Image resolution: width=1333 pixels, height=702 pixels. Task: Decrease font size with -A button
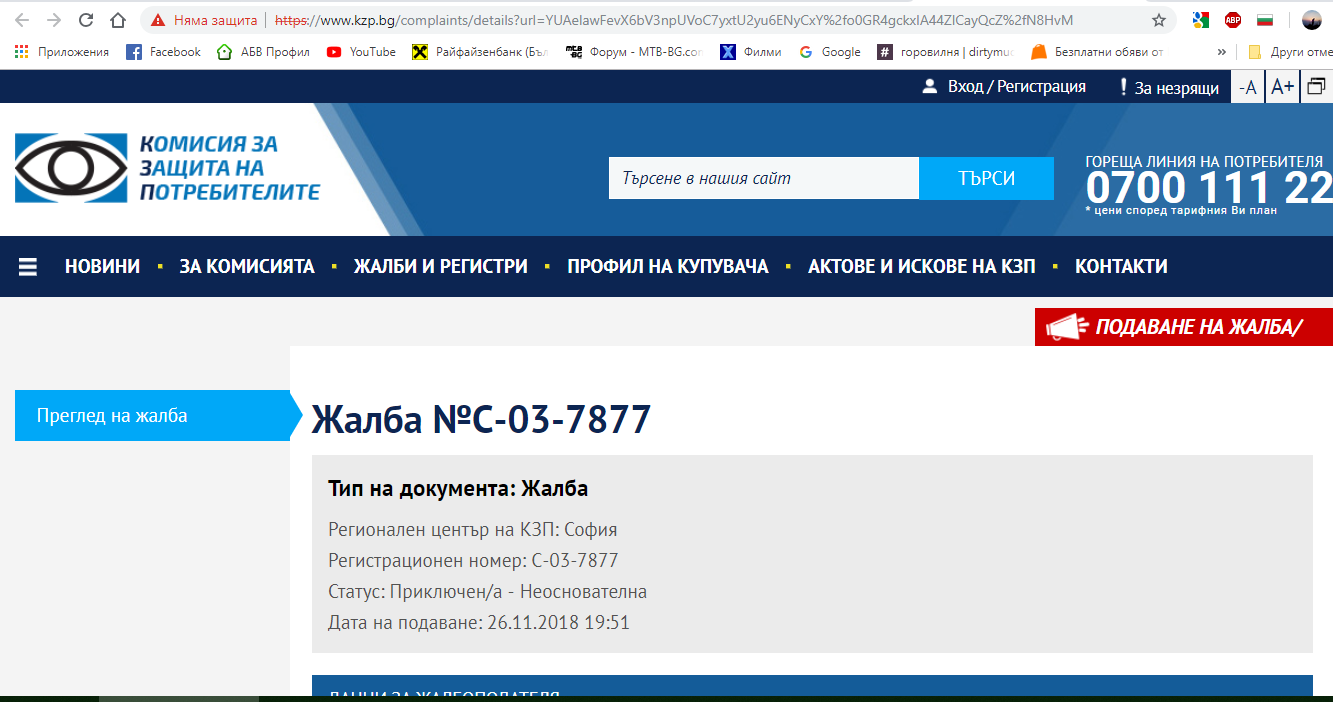[1247, 87]
